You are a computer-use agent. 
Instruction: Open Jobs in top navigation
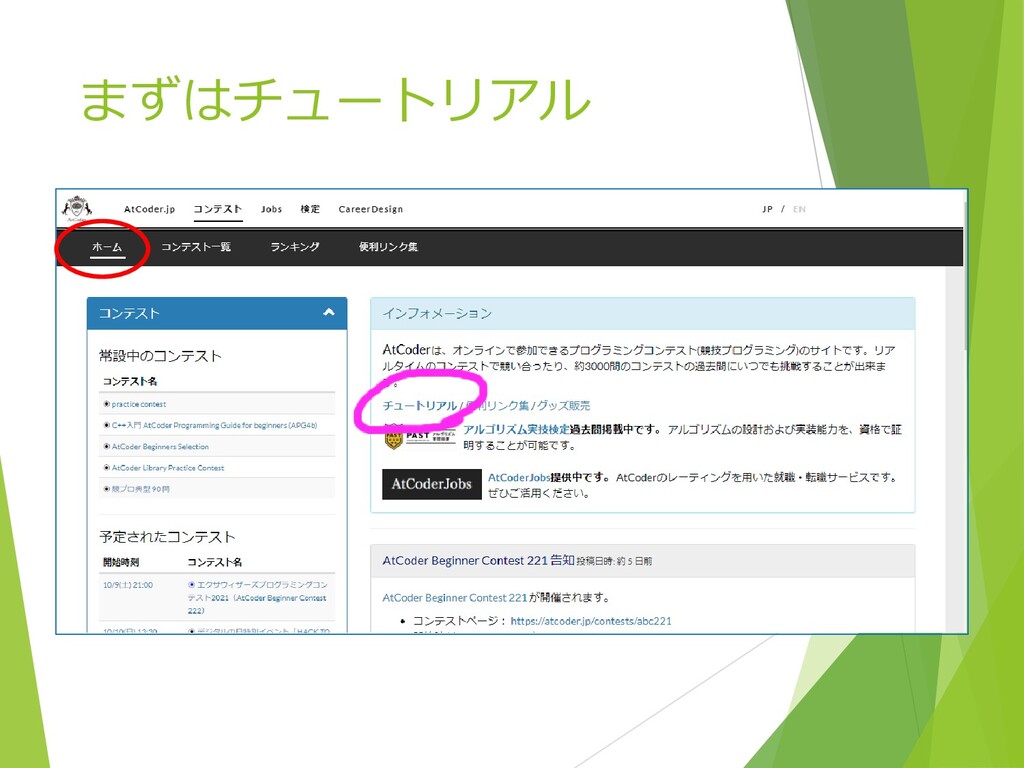coord(271,209)
